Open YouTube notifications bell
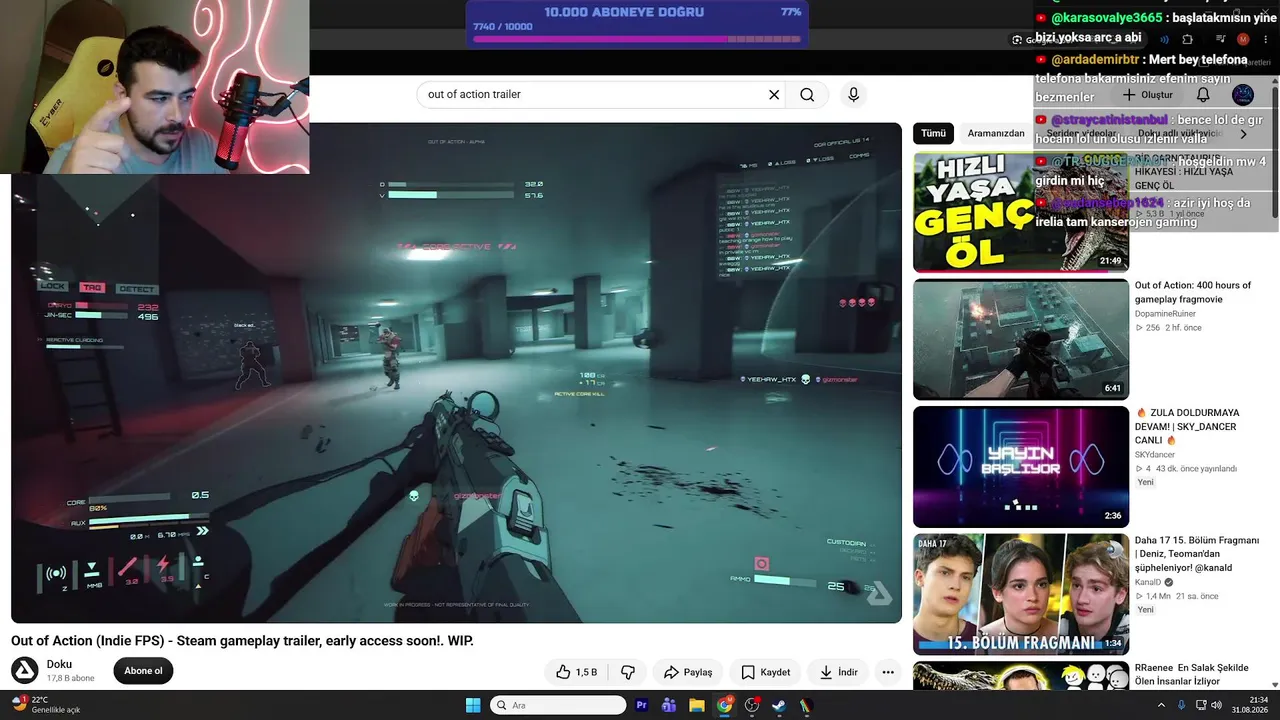Screen dimensions: 1280x720 point(1203,95)
